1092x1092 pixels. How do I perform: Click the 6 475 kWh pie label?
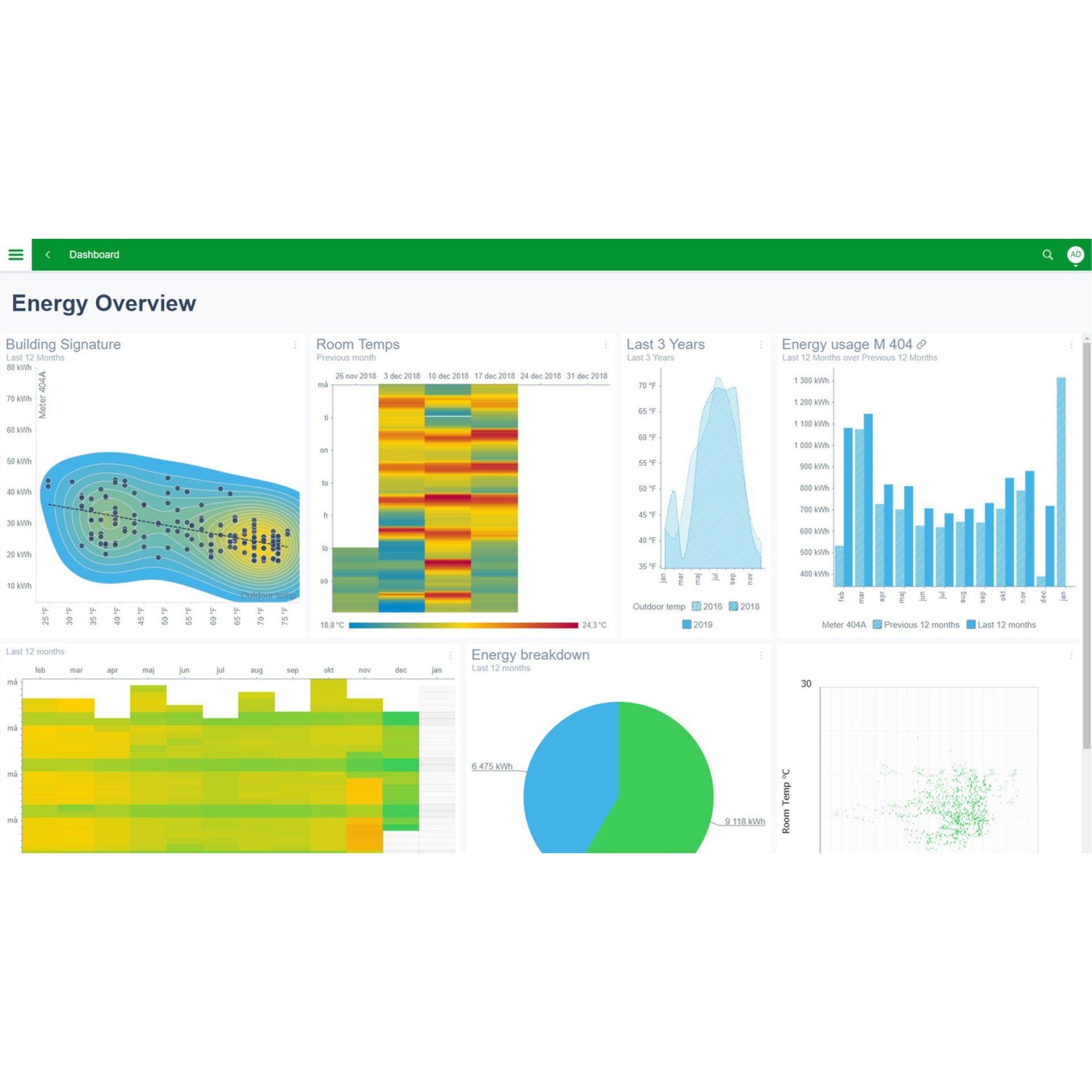click(491, 766)
